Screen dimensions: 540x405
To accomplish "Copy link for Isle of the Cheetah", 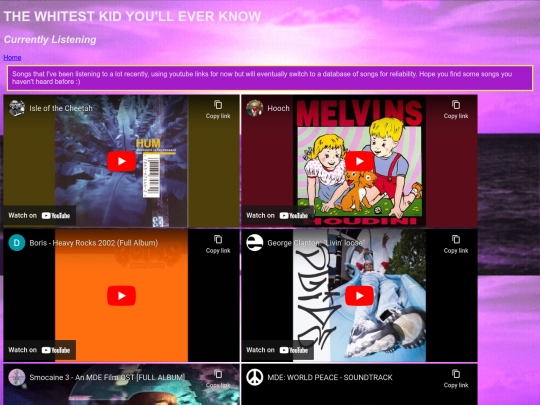I will pyautogui.click(x=218, y=110).
